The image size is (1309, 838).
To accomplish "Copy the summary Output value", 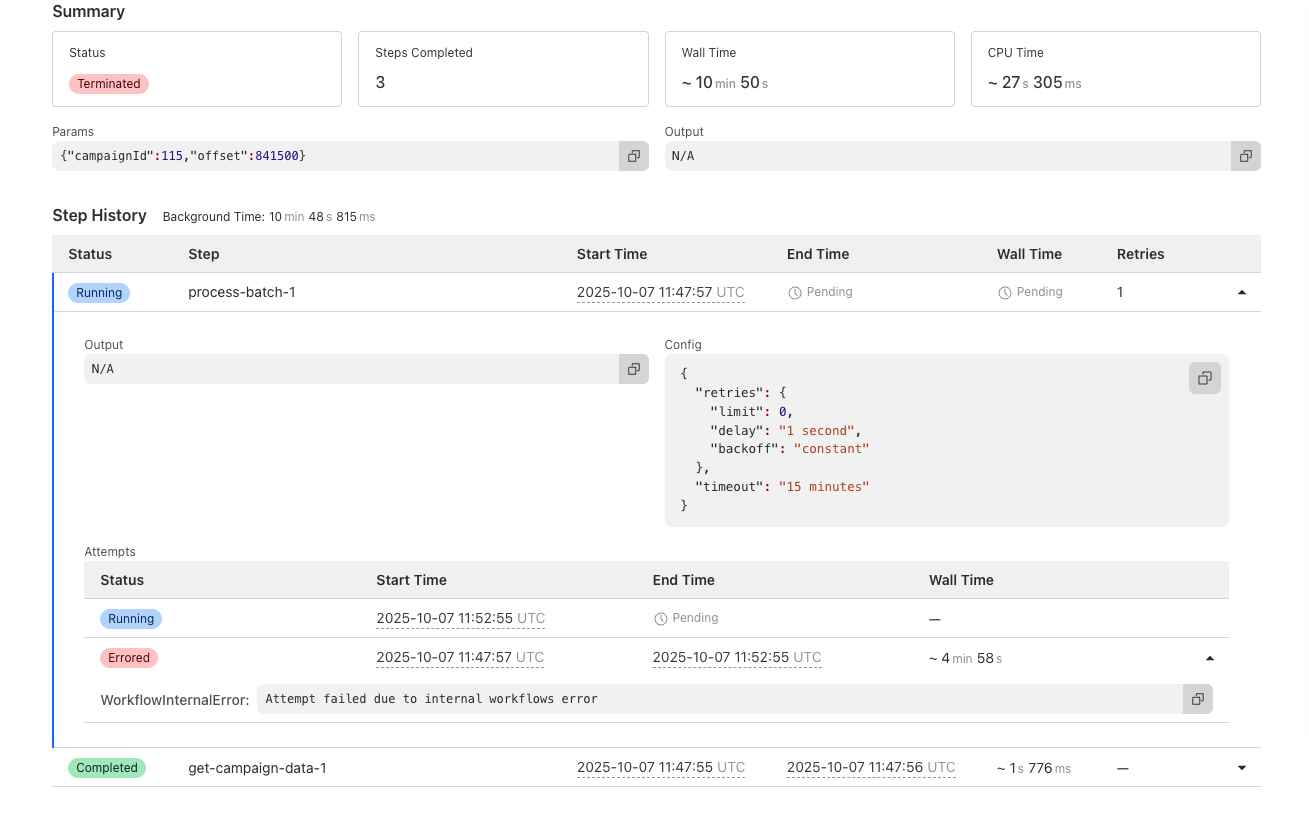I will pyautogui.click(x=1245, y=156).
